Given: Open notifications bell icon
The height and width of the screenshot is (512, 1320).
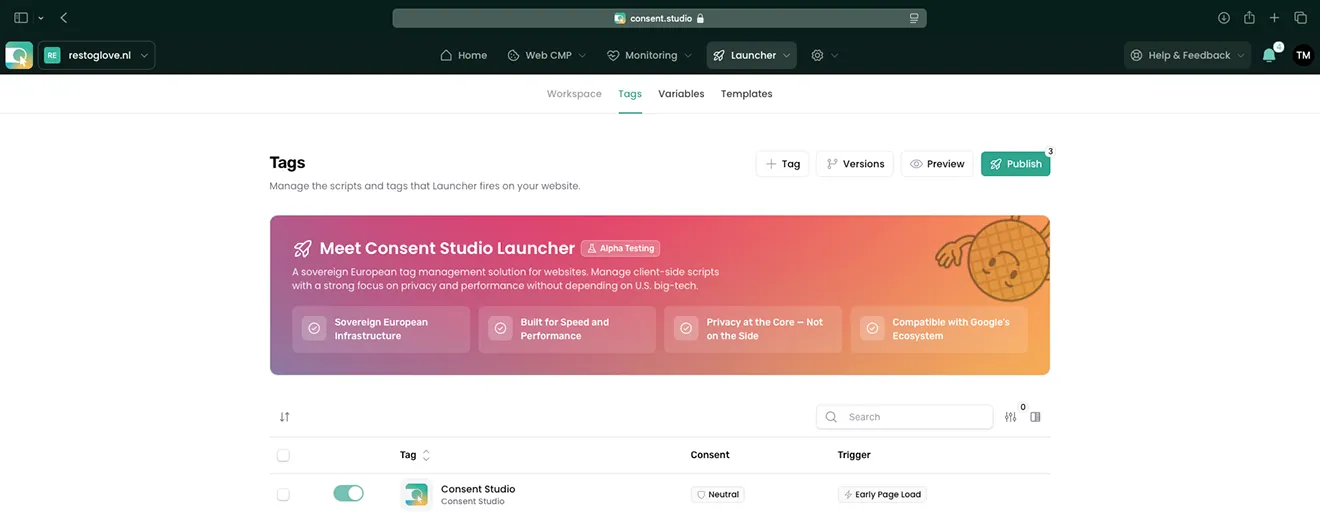Looking at the screenshot, I should coord(1269,55).
